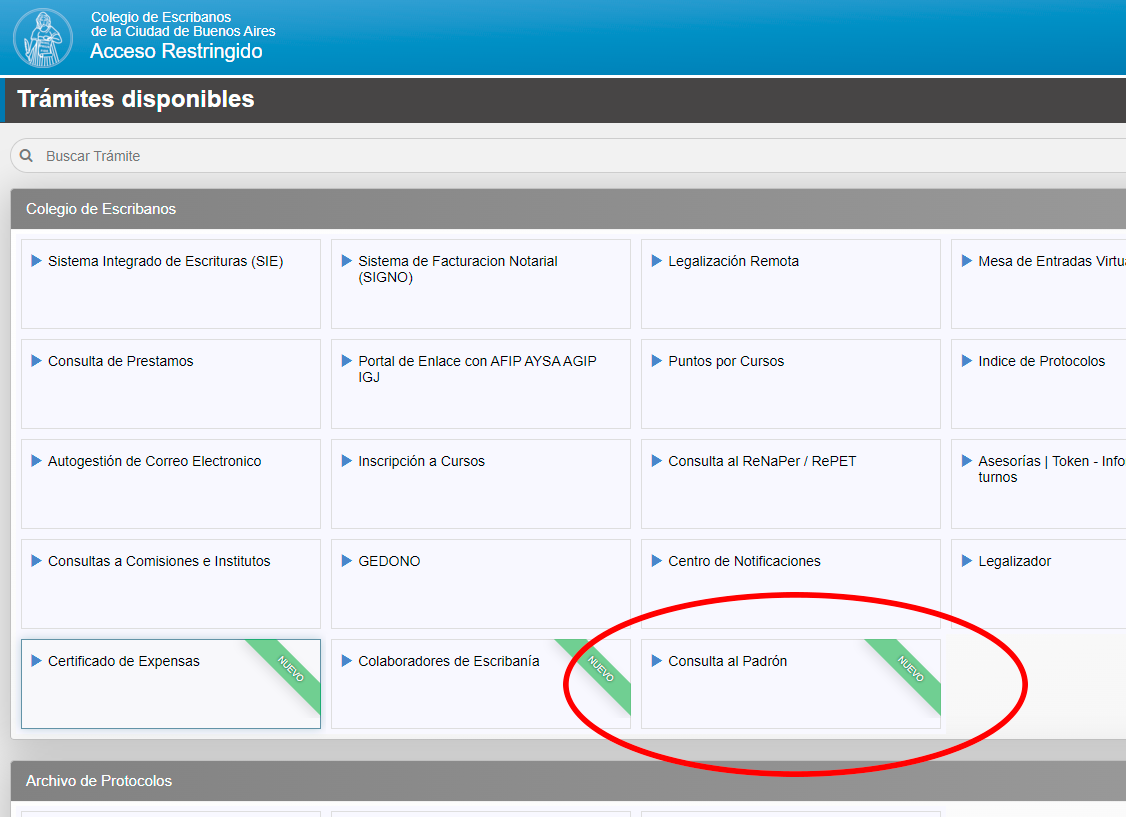Open Autogestión de Correo Electronico

point(171,484)
